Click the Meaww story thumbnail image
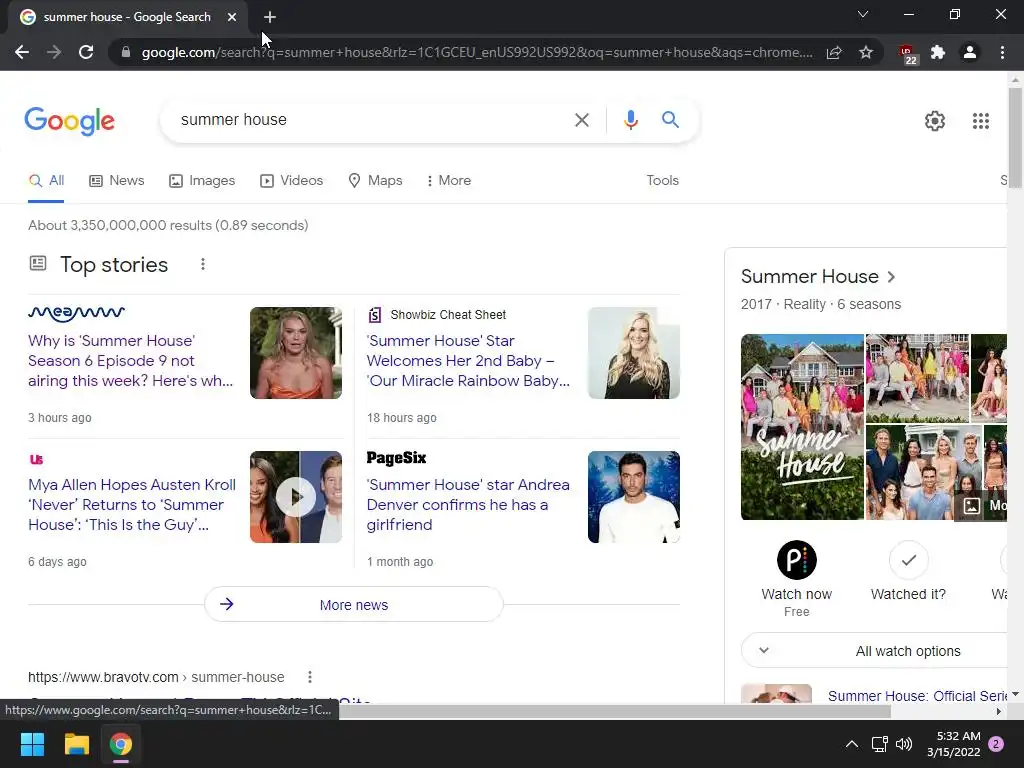Viewport: 1024px width, 768px height. click(296, 353)
